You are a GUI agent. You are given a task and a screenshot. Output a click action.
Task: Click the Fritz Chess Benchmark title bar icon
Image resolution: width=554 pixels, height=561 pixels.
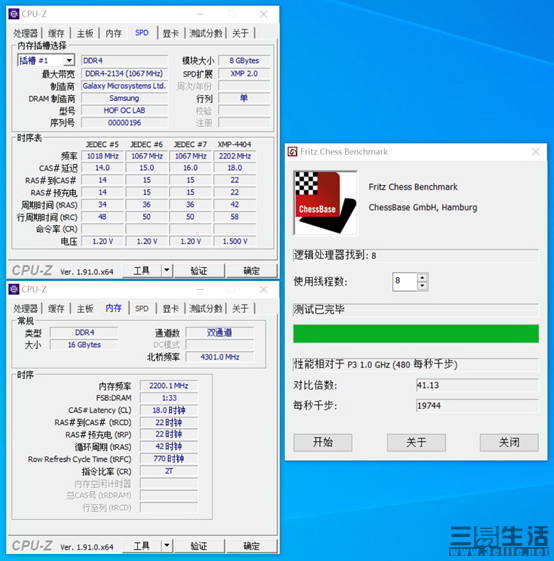tap(292, 152)
